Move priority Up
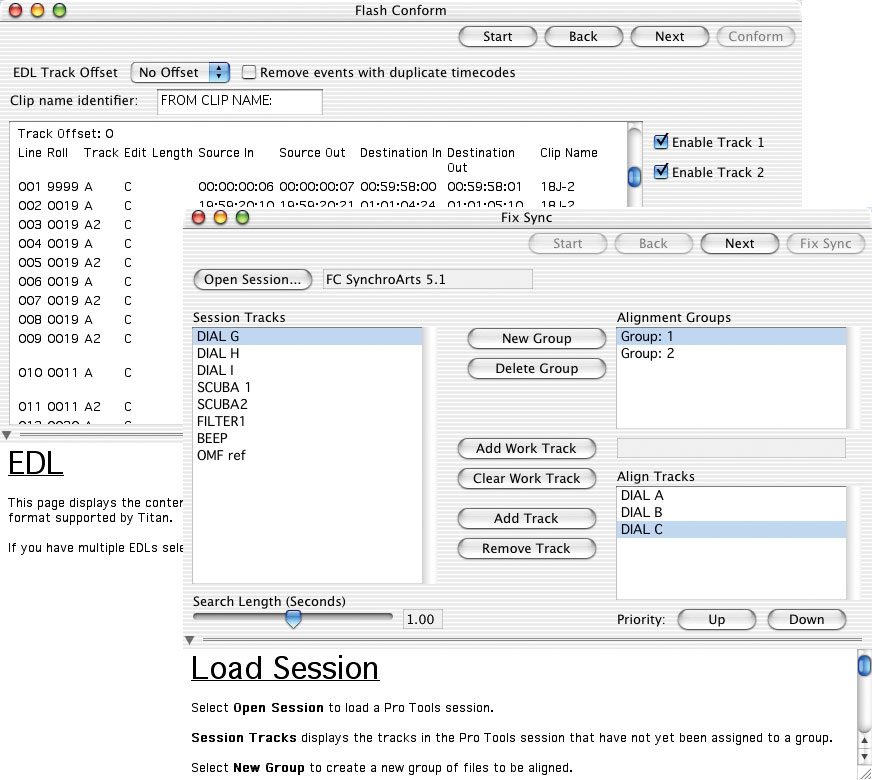 pos(716,619)
